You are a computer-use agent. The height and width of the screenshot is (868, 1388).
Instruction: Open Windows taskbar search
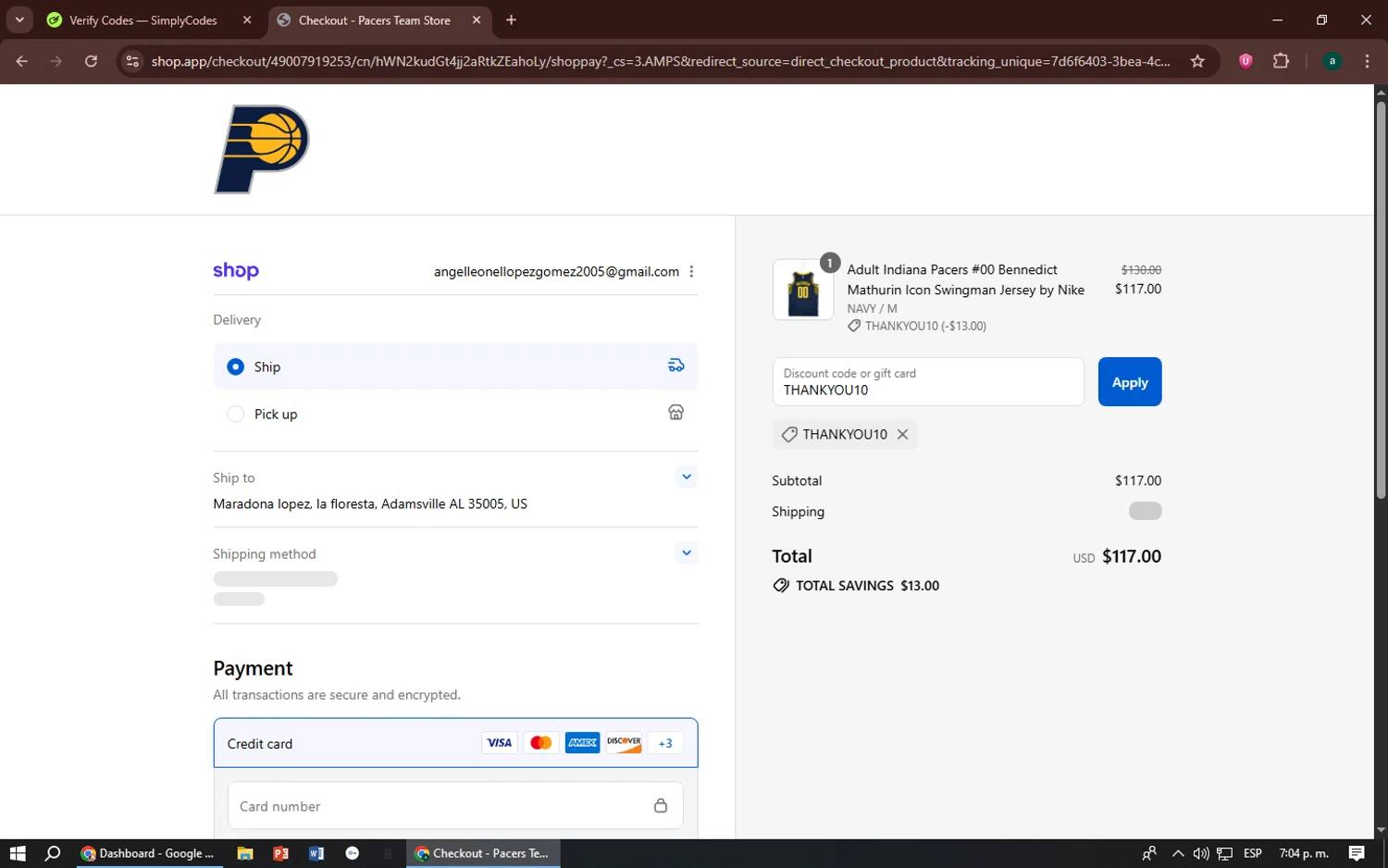(x=53, y=853)
